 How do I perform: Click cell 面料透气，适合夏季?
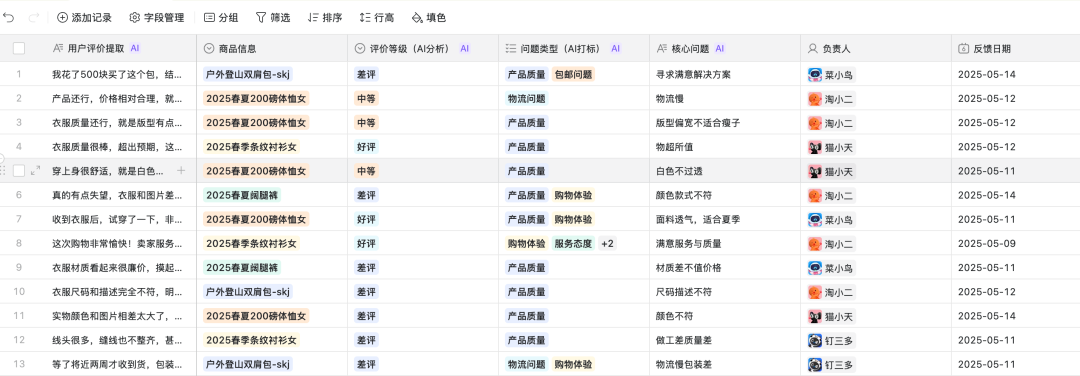coord(698,219)
